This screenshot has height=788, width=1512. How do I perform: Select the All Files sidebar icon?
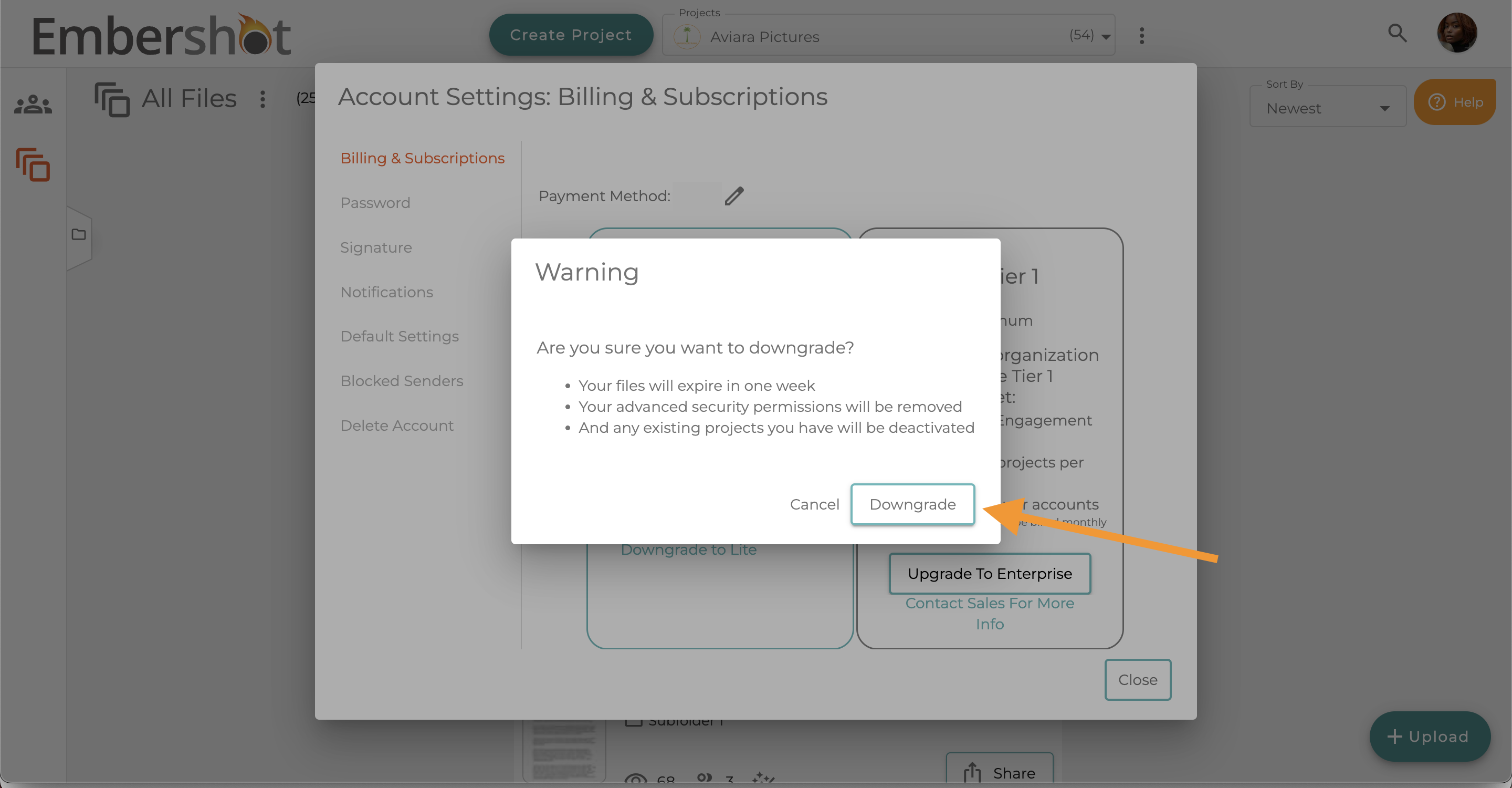33,165
